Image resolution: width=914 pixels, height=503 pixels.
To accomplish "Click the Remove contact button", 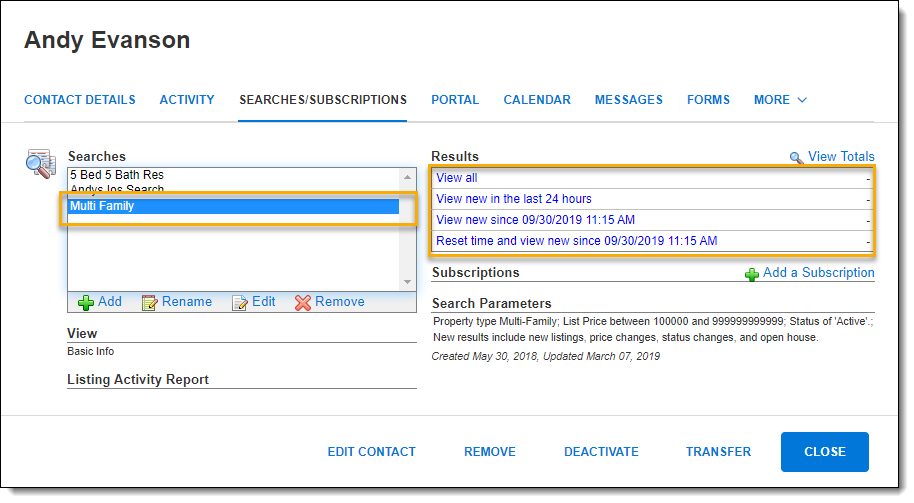I will pyautogui.click(x=490, y=452).
